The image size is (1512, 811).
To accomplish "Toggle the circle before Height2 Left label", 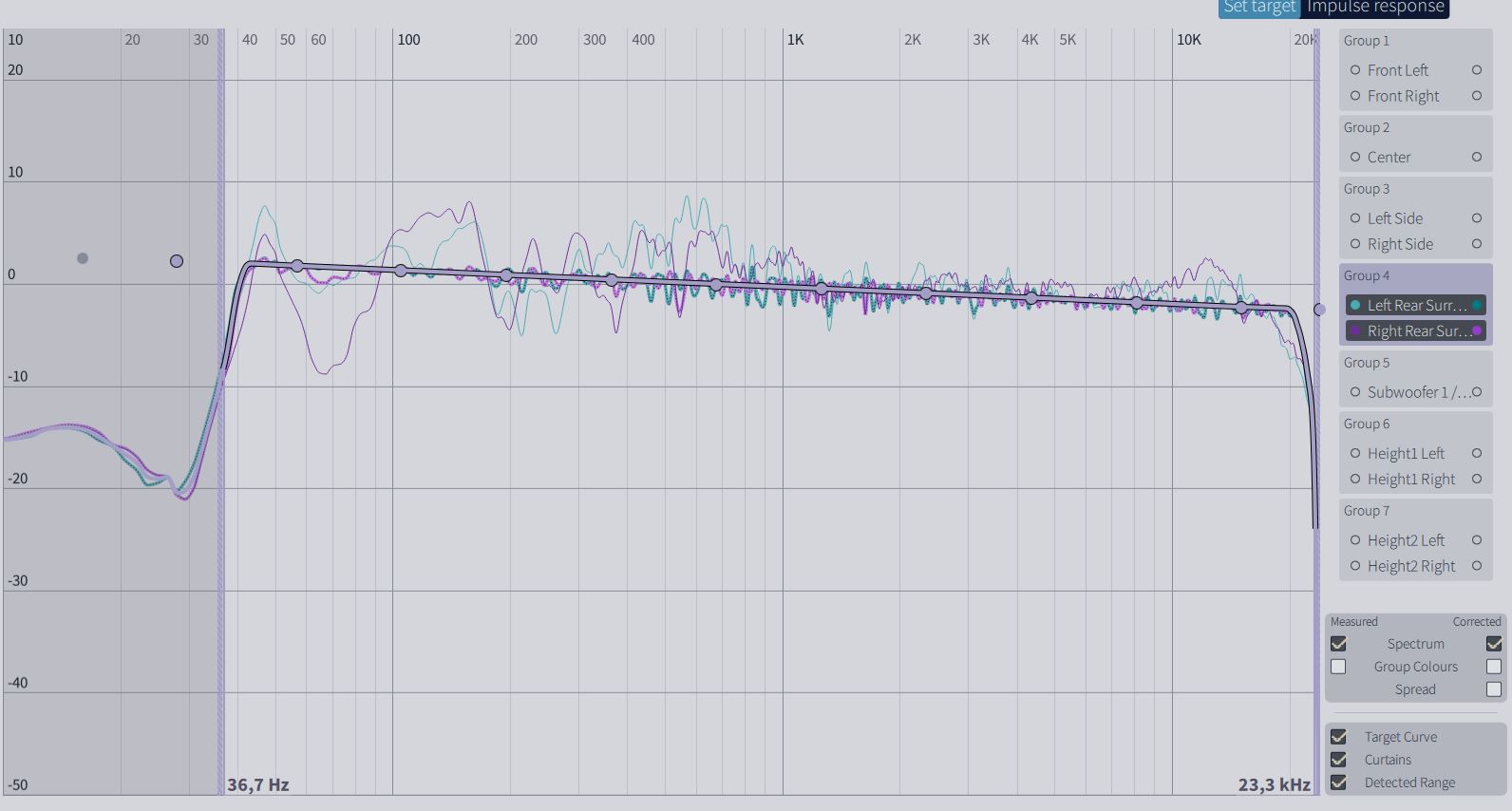I will (x=1355, y=540).
